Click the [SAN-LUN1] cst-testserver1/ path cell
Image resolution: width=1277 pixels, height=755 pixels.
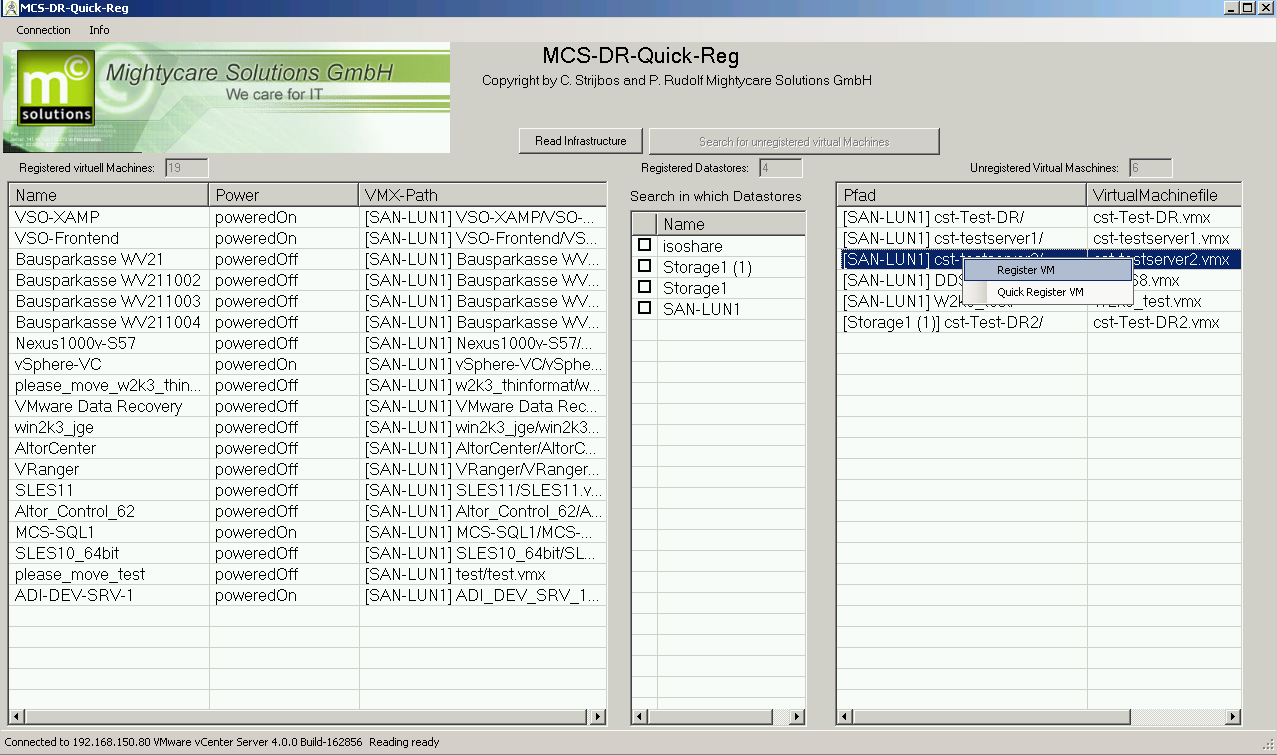tap(962, 238)
